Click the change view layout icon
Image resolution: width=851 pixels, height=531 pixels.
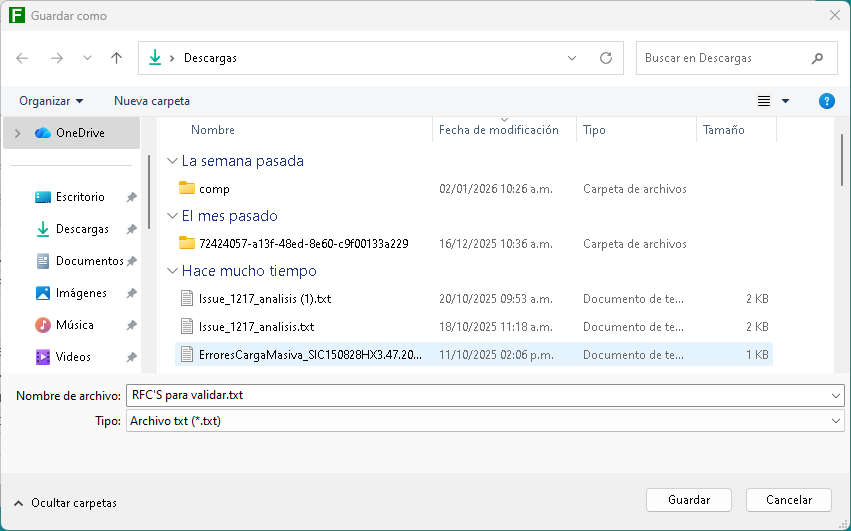[764, 101]
